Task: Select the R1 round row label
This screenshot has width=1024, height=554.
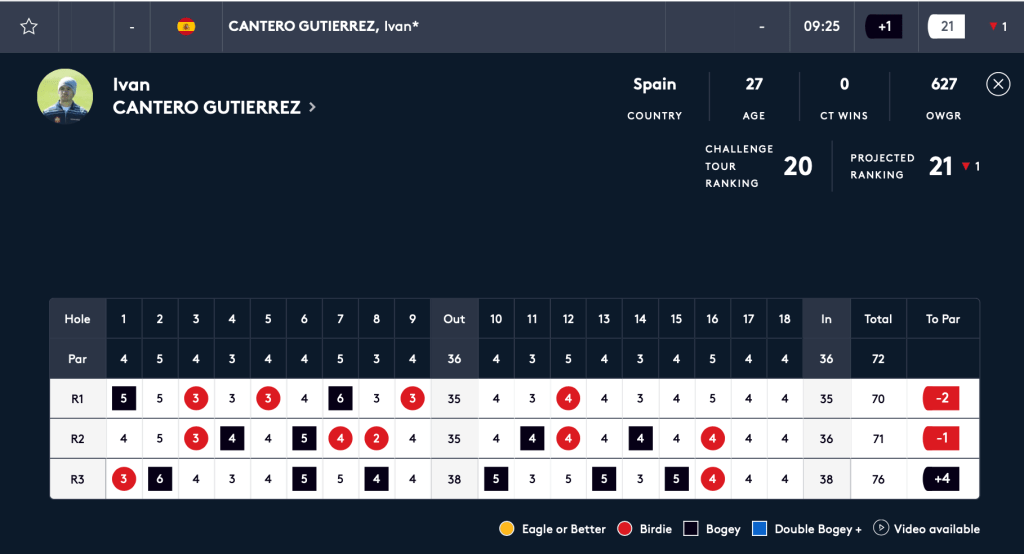Action: coord(77,399)
